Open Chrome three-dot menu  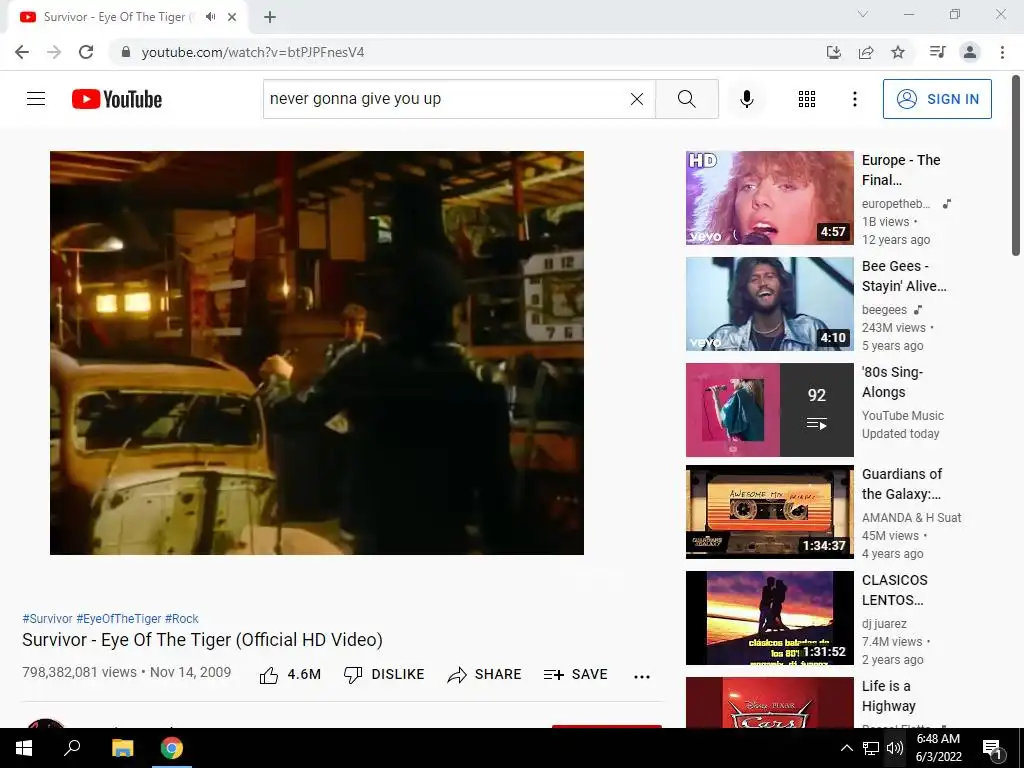1002,52
